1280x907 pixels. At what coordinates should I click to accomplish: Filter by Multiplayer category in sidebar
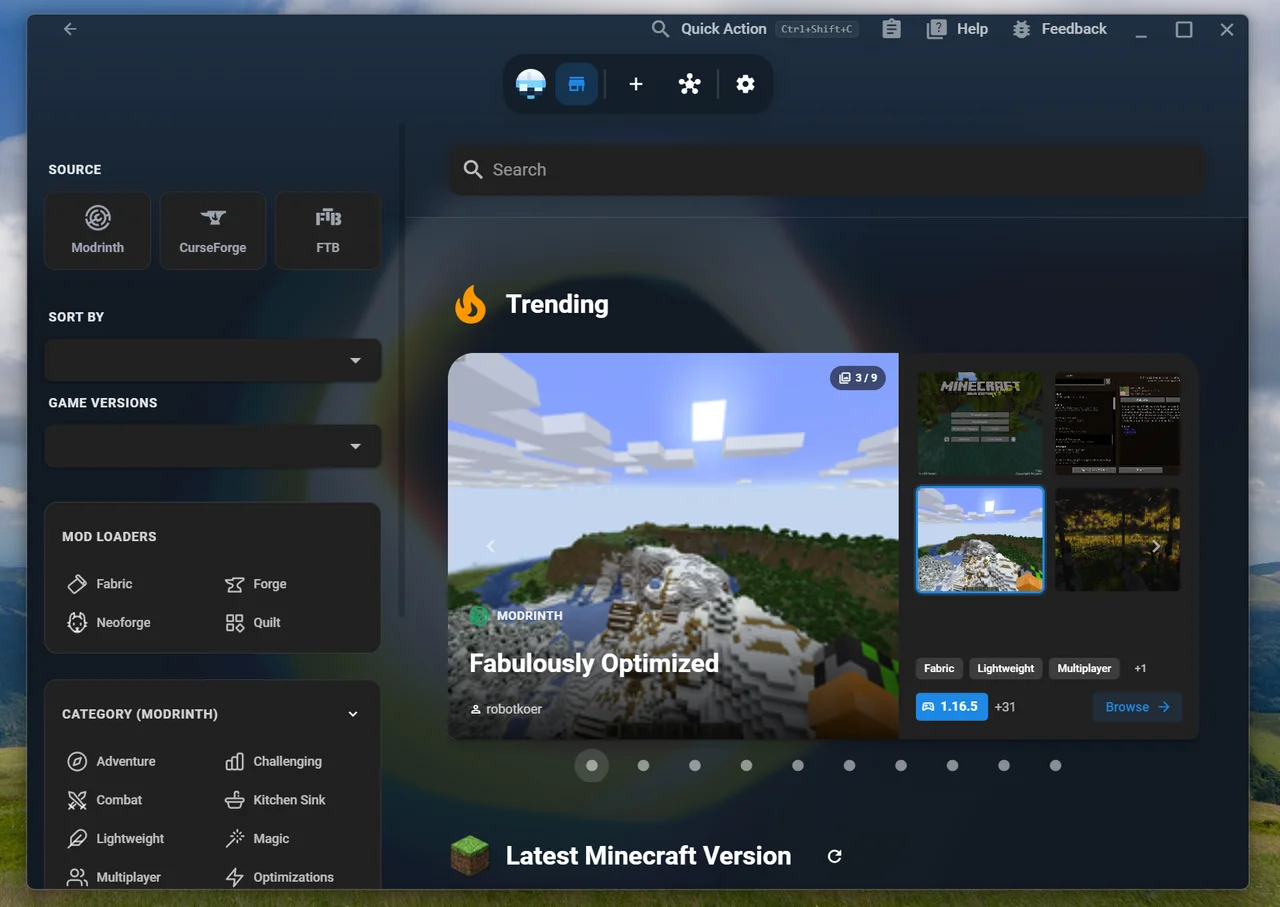pos(114,877)
